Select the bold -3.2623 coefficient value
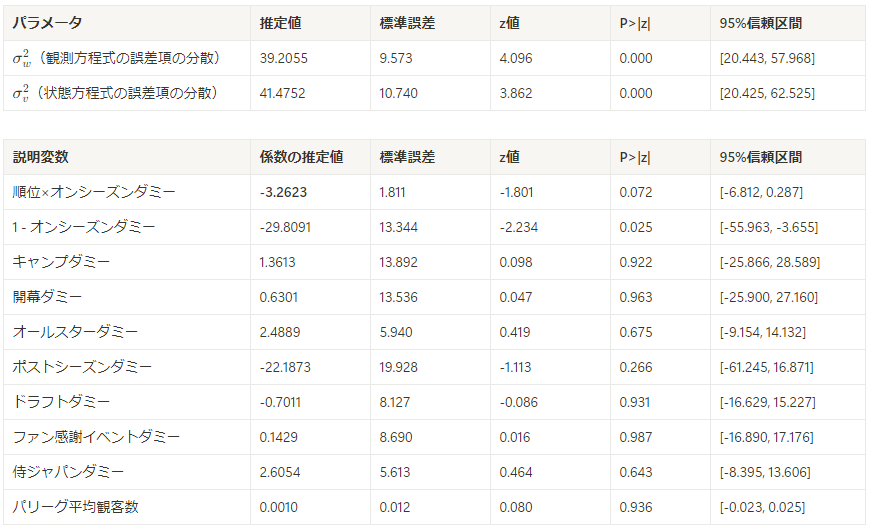Viewport: 870px width, 529px height. point(283,192)
